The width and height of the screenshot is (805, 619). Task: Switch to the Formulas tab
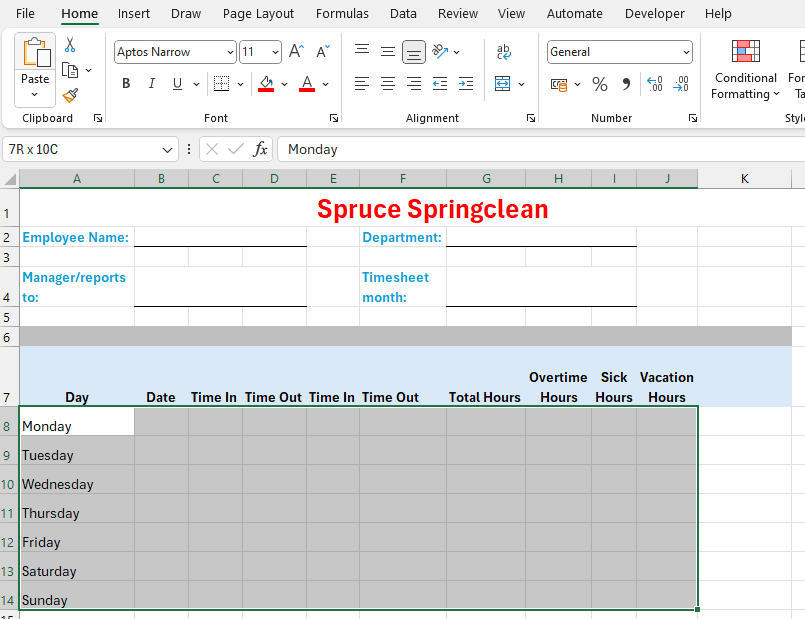(x=342, y=14)
